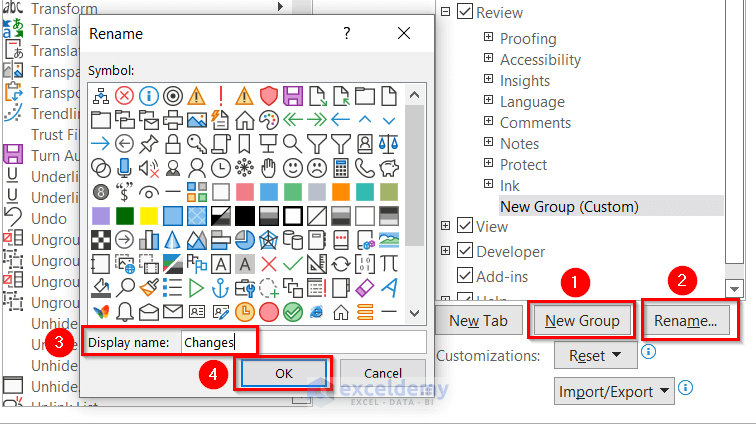The height and width of the screenshot is (424, 756).
Task: Choose the piggy bank symbol
Action: tap(389, 168)
